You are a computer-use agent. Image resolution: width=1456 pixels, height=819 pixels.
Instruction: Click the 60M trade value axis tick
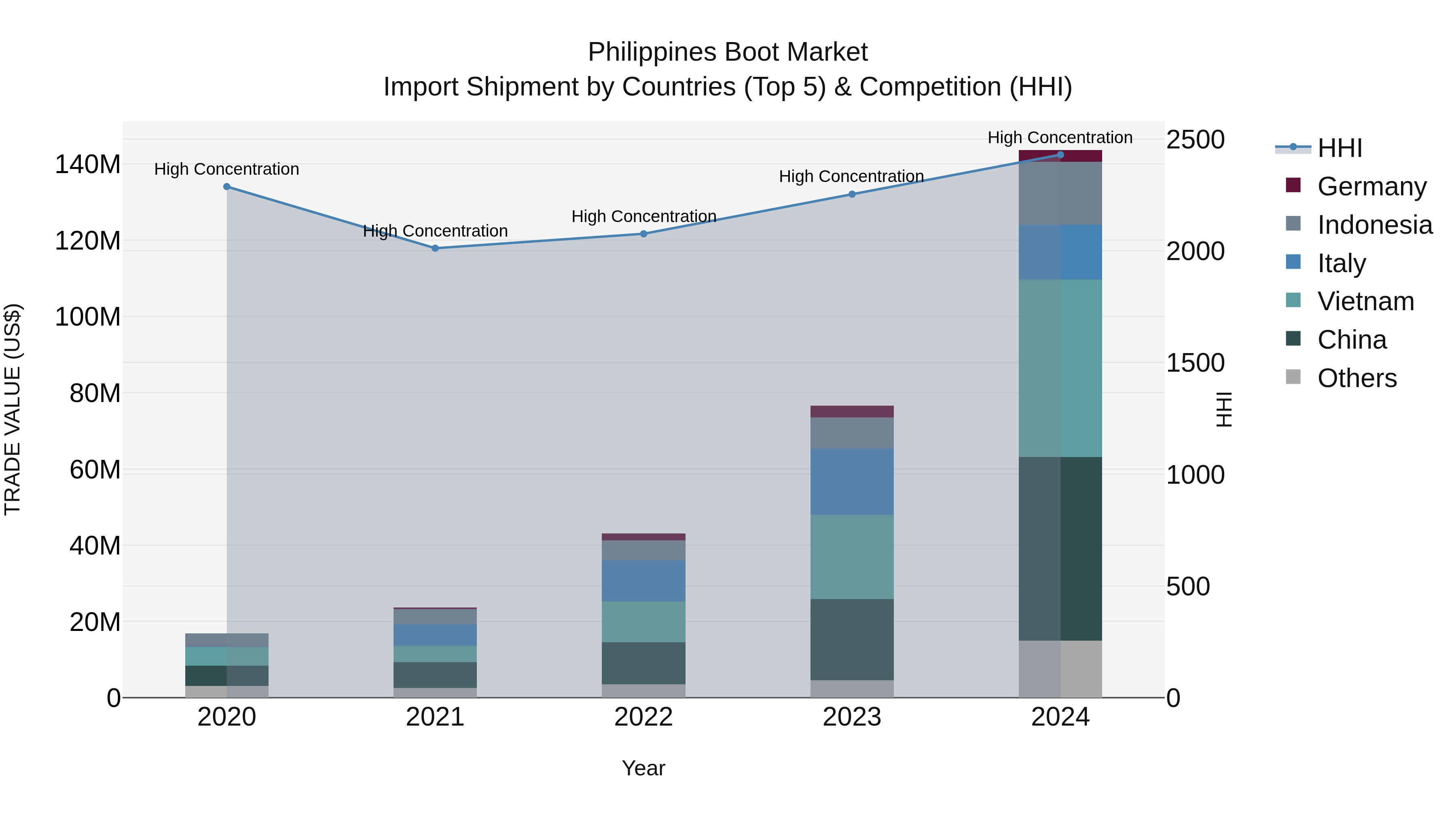coord(95,469)
